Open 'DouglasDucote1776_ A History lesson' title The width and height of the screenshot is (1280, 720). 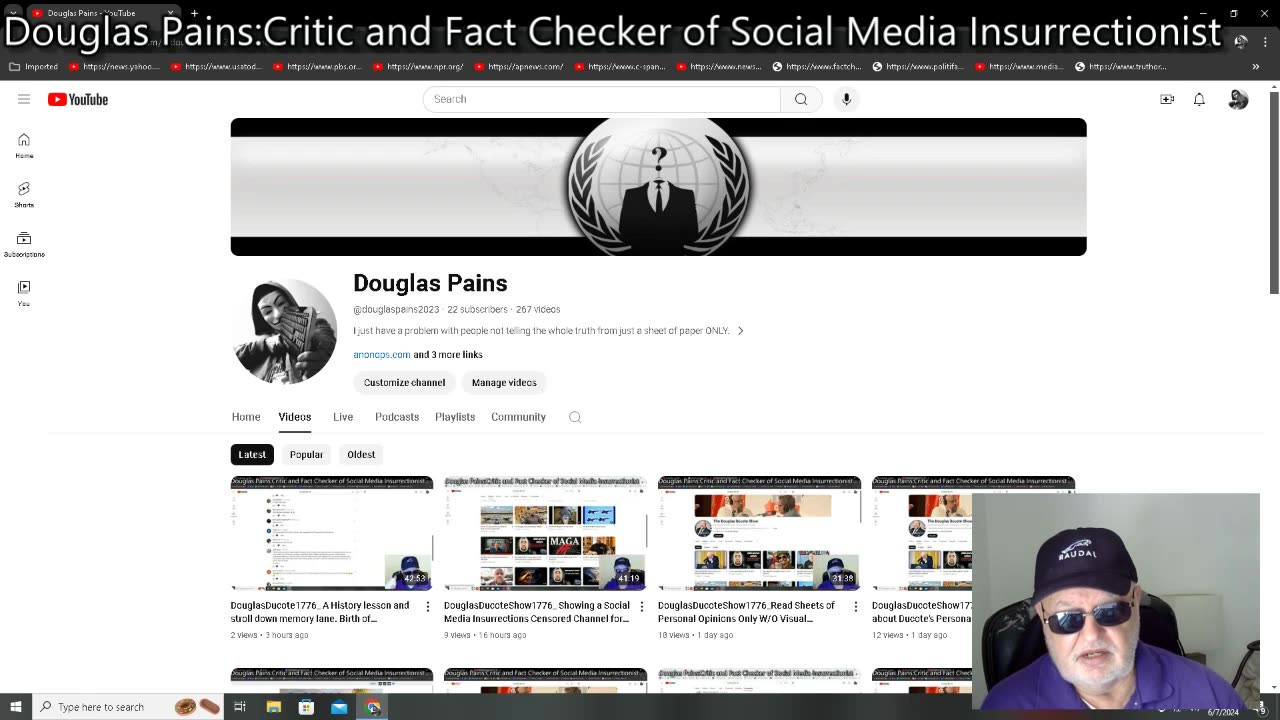coord(320,612)
